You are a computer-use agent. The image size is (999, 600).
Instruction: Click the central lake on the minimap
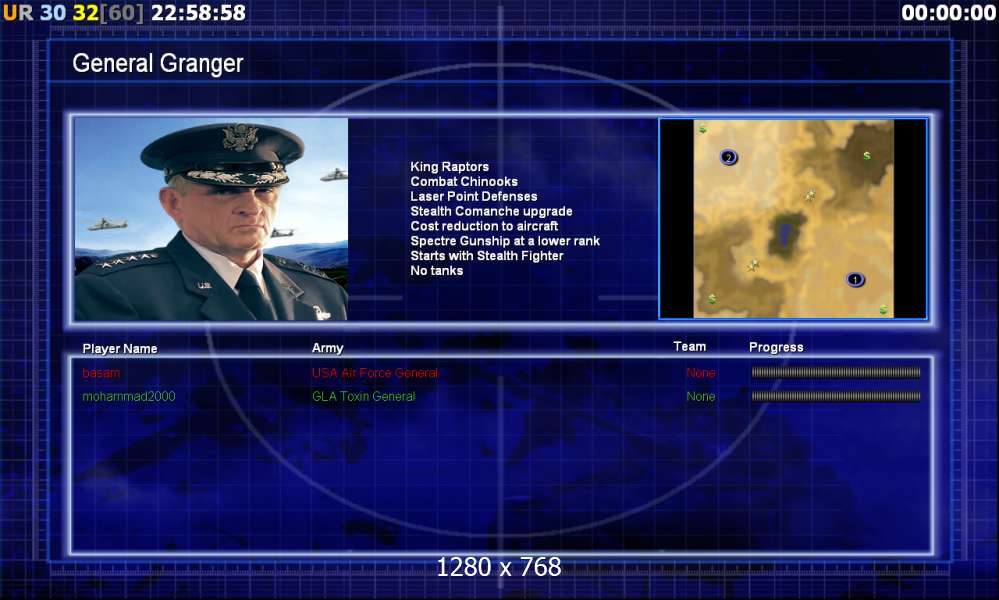(784, 236)
